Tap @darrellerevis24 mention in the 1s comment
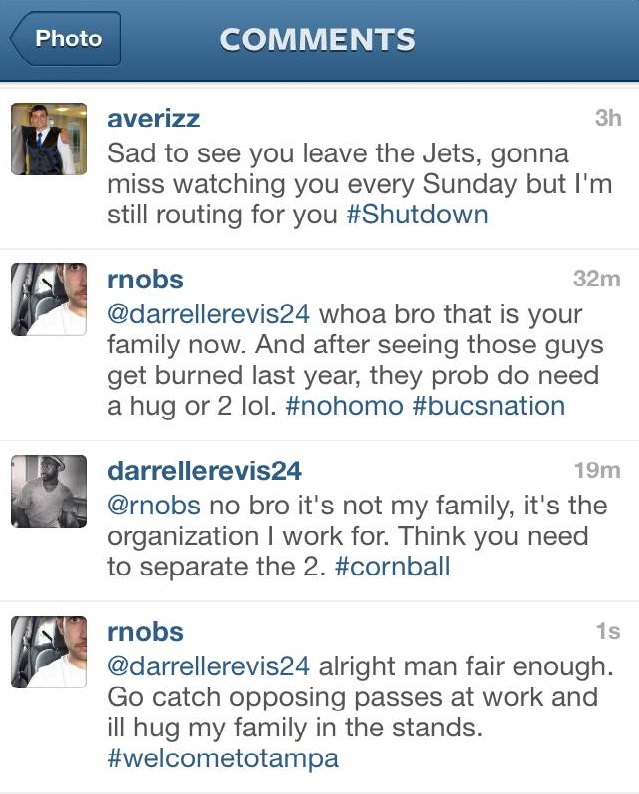639x794 pixels. [x=208, y=666]
